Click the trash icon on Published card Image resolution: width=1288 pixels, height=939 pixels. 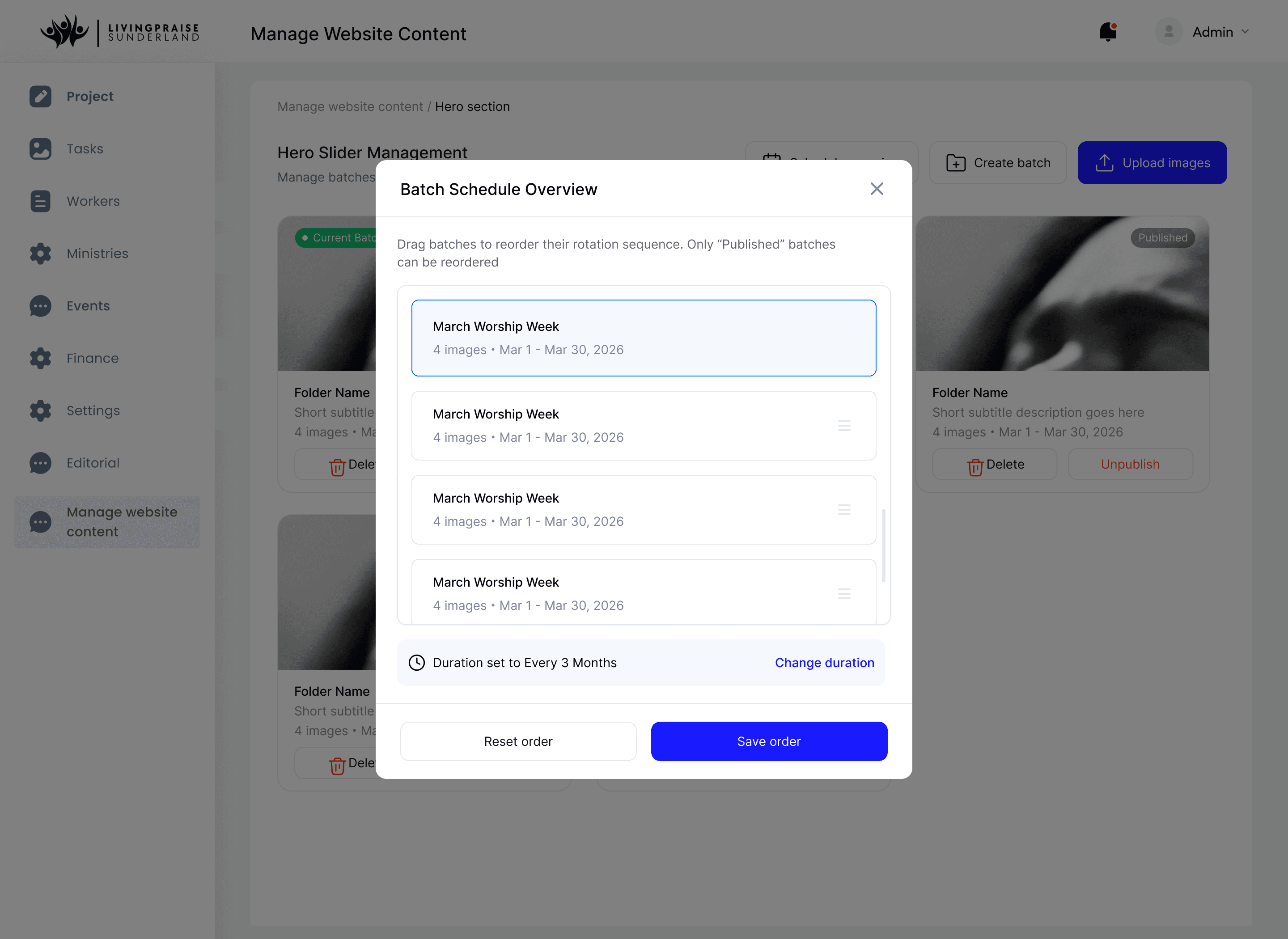click(975, 467)
